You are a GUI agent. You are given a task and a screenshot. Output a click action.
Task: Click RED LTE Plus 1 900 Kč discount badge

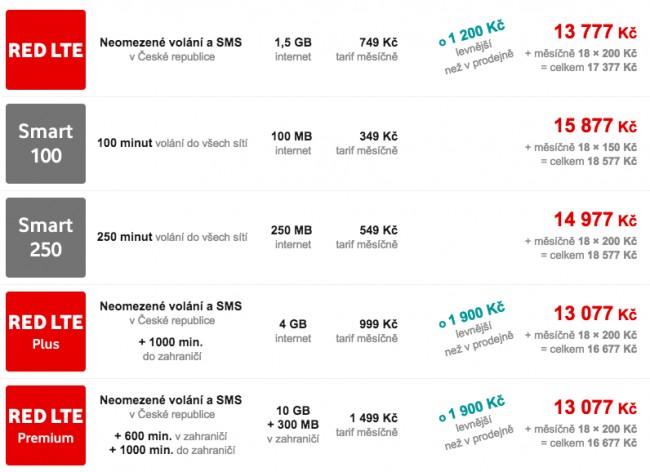coord(475,329)
